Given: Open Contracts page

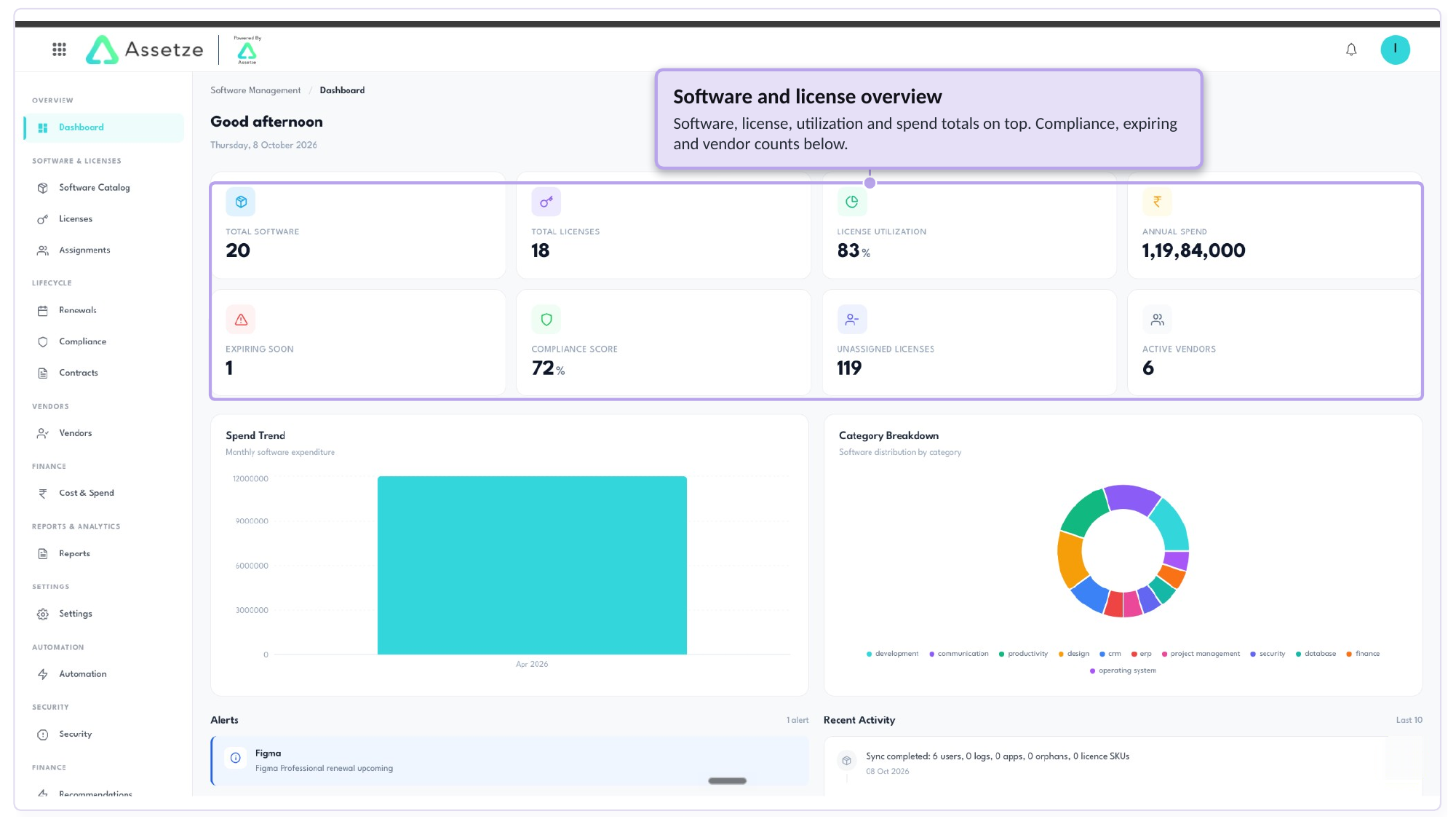Looking at the screenshot, I should click(x=103, y=373).
